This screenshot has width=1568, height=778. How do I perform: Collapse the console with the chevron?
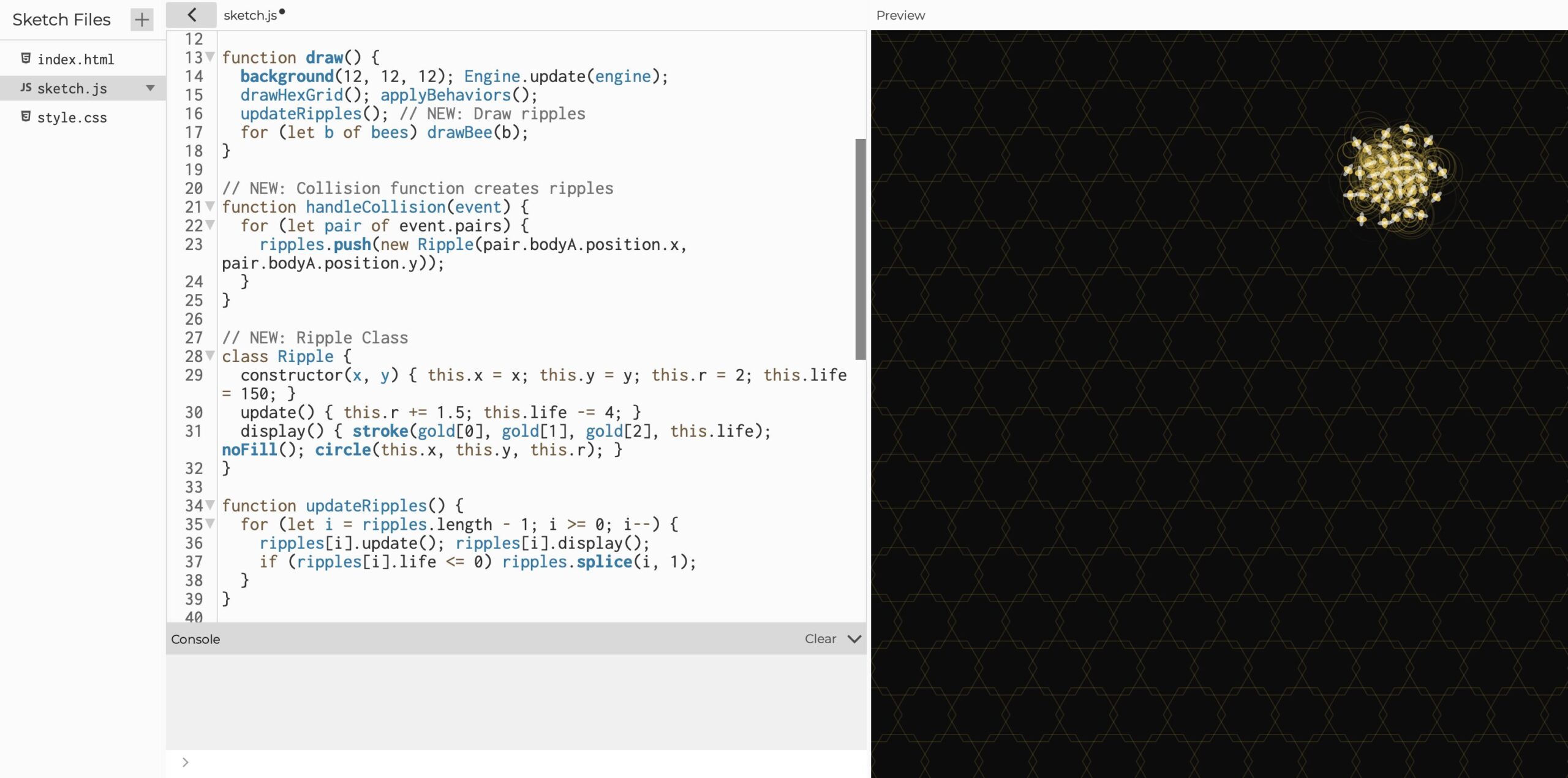point(854,639)
